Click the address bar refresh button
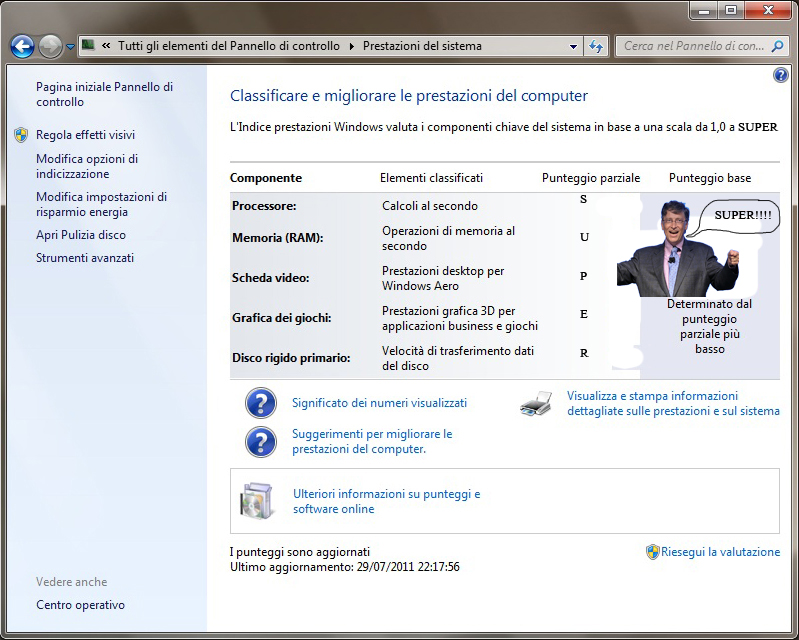799x640 pixels. click(x=596, y=46)
